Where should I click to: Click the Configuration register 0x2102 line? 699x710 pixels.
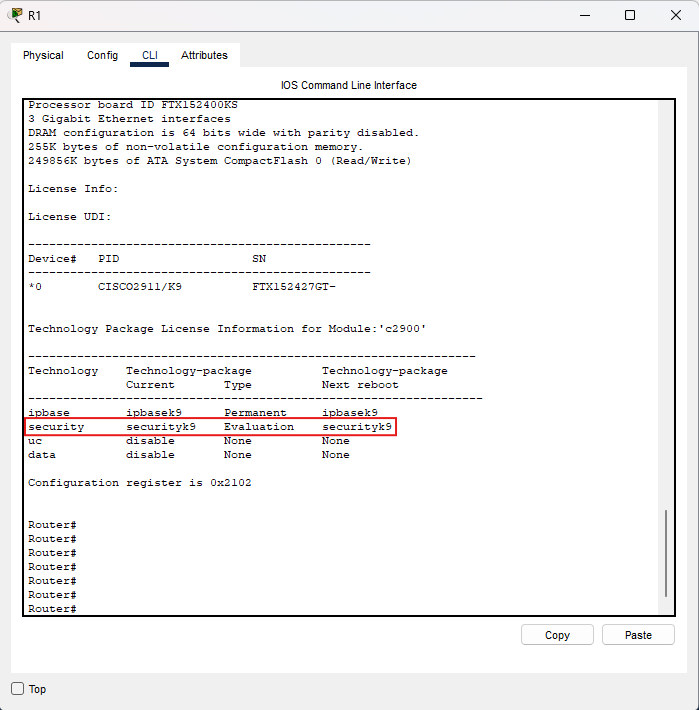[x=140, y=483]
